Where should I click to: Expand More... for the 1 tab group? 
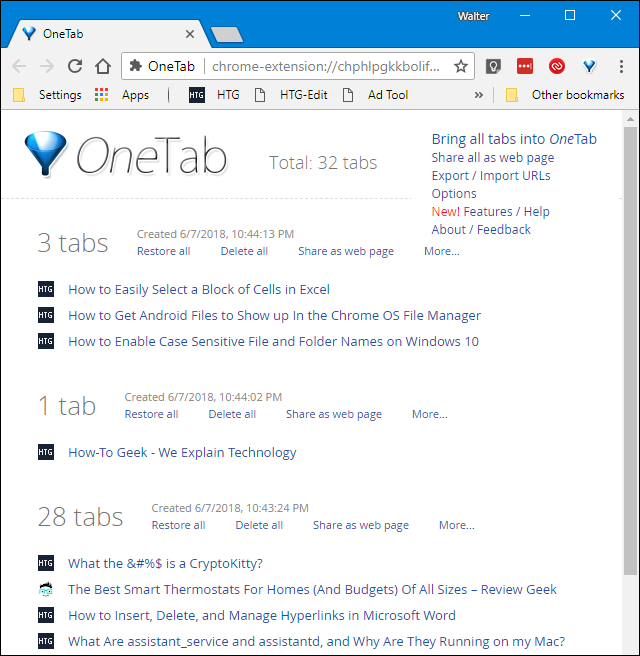point(430,414)
